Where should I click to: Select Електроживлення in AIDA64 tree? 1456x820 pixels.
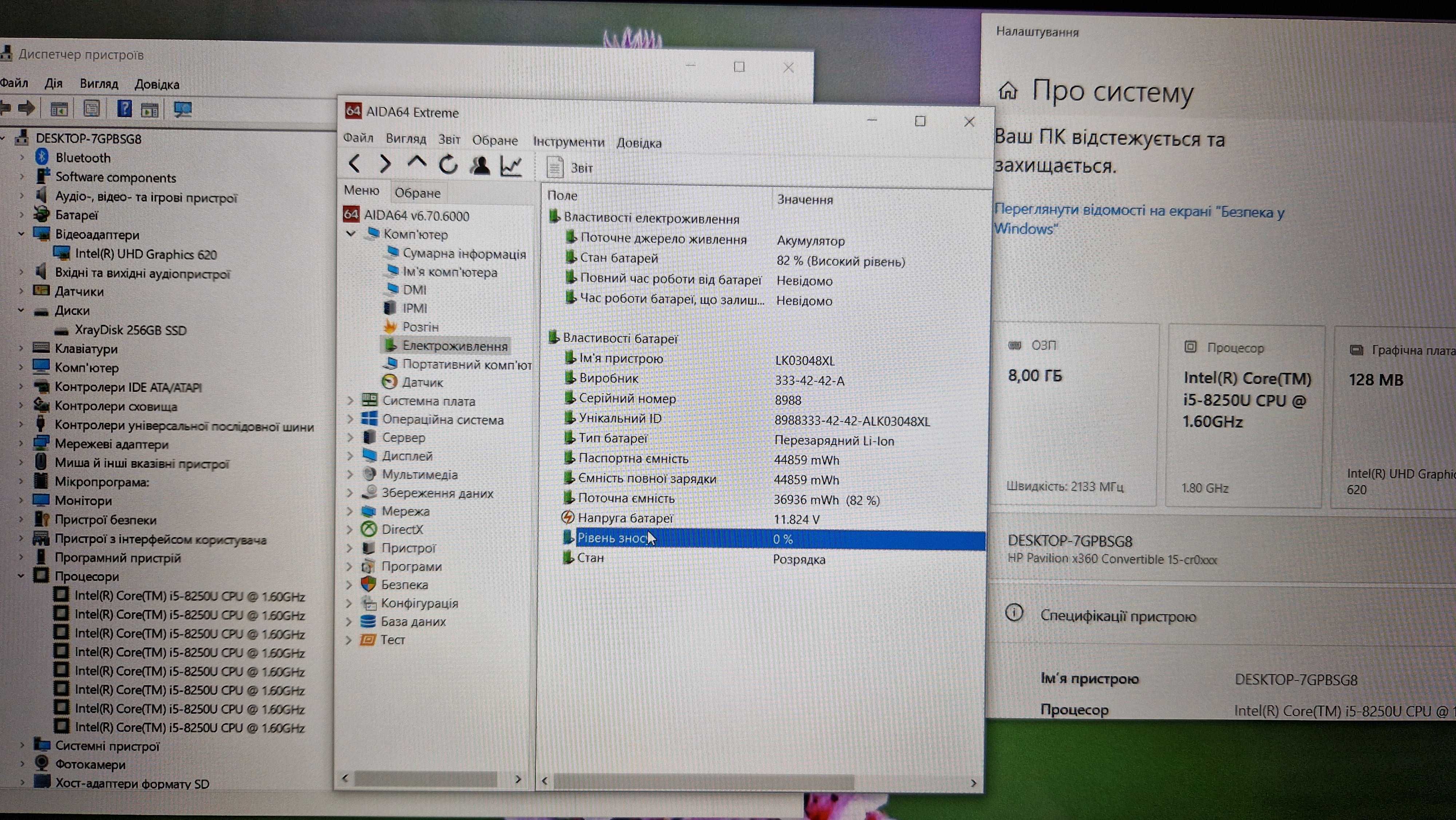(x=454, y=346)
